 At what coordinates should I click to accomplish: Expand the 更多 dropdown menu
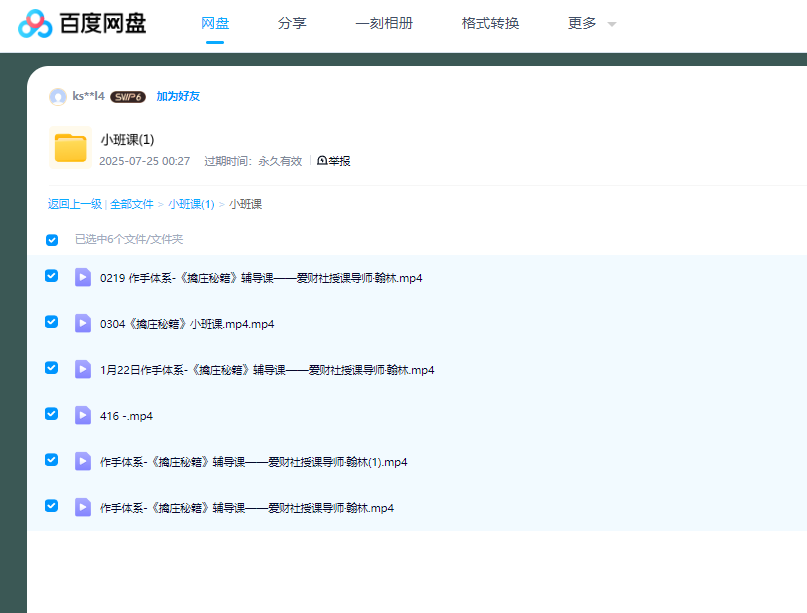[x=592, y=23]
